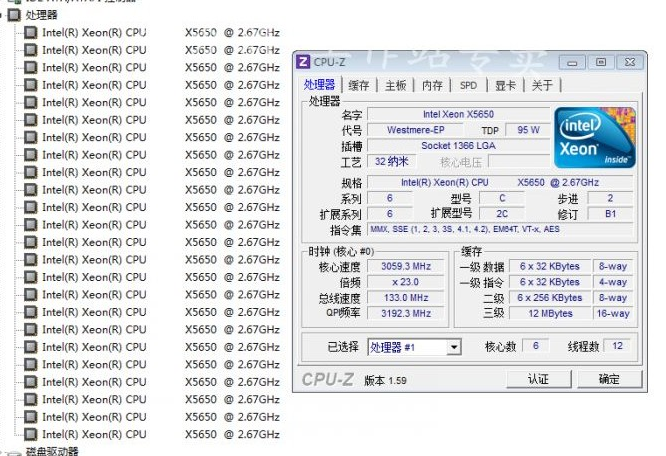
Task: Click the 线程数 value 12
Action: pos(617,346)
